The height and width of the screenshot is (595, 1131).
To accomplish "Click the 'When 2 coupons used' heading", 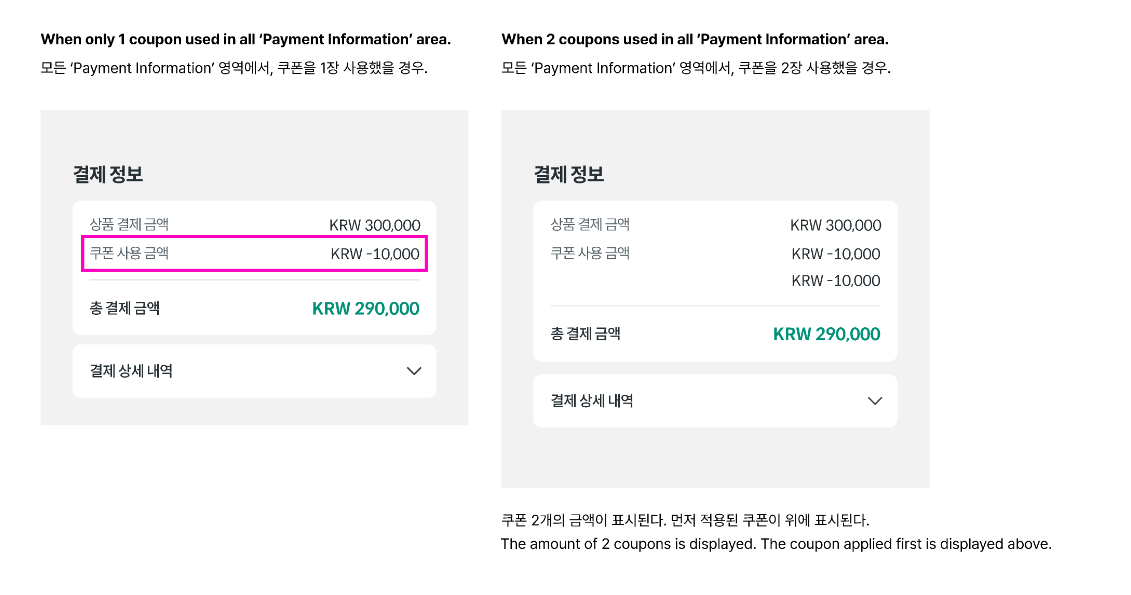I will [x=695, y=40].
